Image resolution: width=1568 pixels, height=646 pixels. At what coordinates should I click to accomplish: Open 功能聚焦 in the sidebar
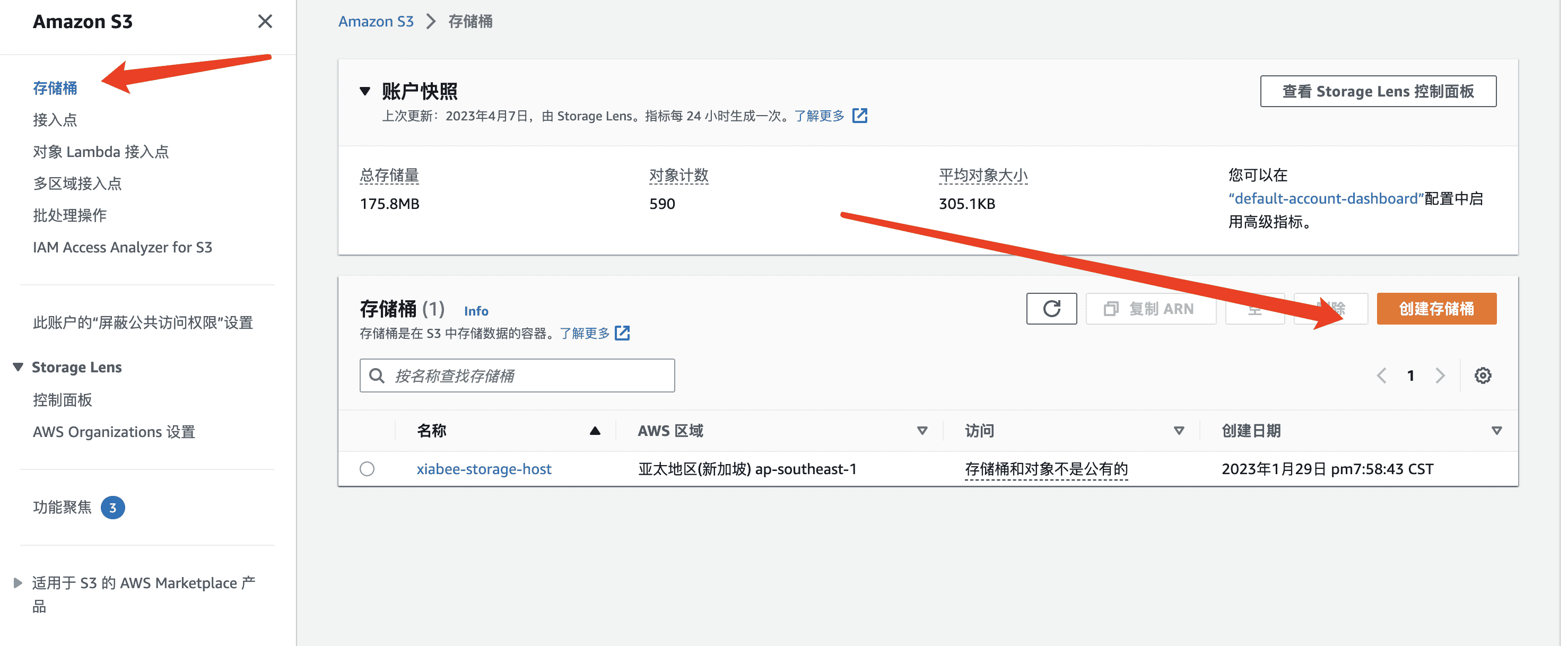point(62,507)
